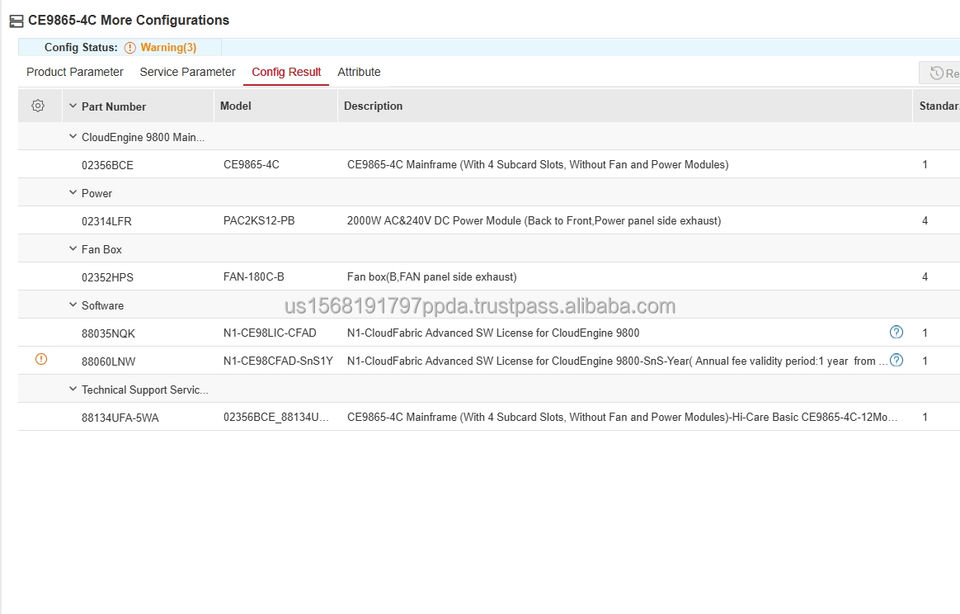
Task: Select the Config Result tab
Action: click(x=286, y=72)
